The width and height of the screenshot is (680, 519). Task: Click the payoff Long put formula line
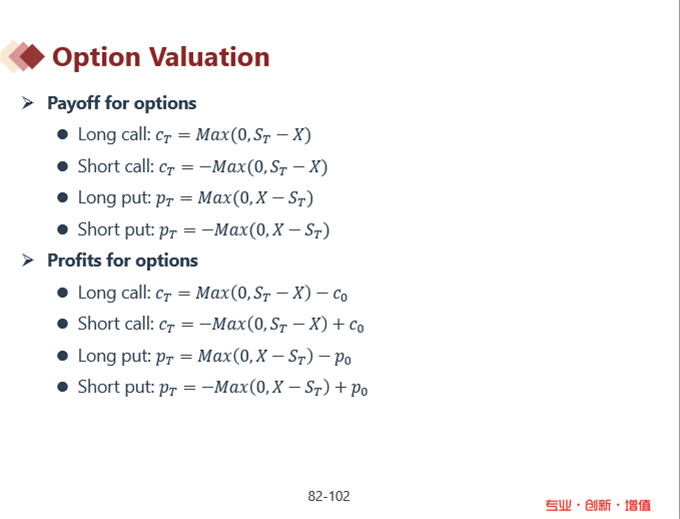point(196,199)
